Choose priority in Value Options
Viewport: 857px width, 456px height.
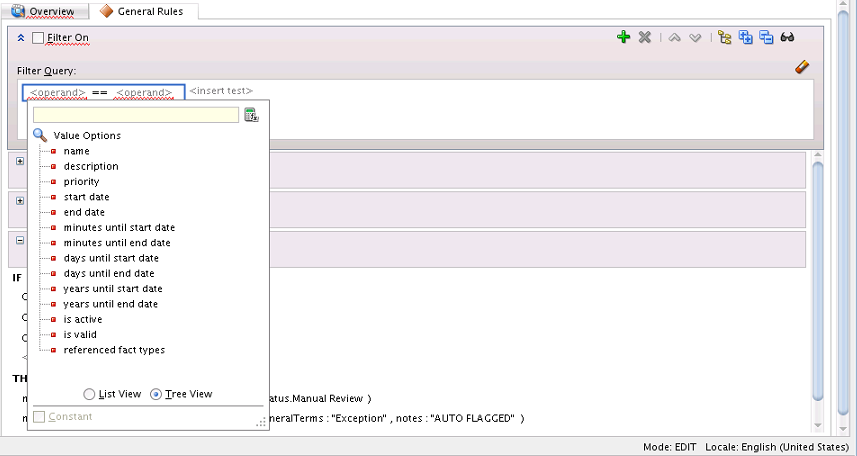(81, 182)
